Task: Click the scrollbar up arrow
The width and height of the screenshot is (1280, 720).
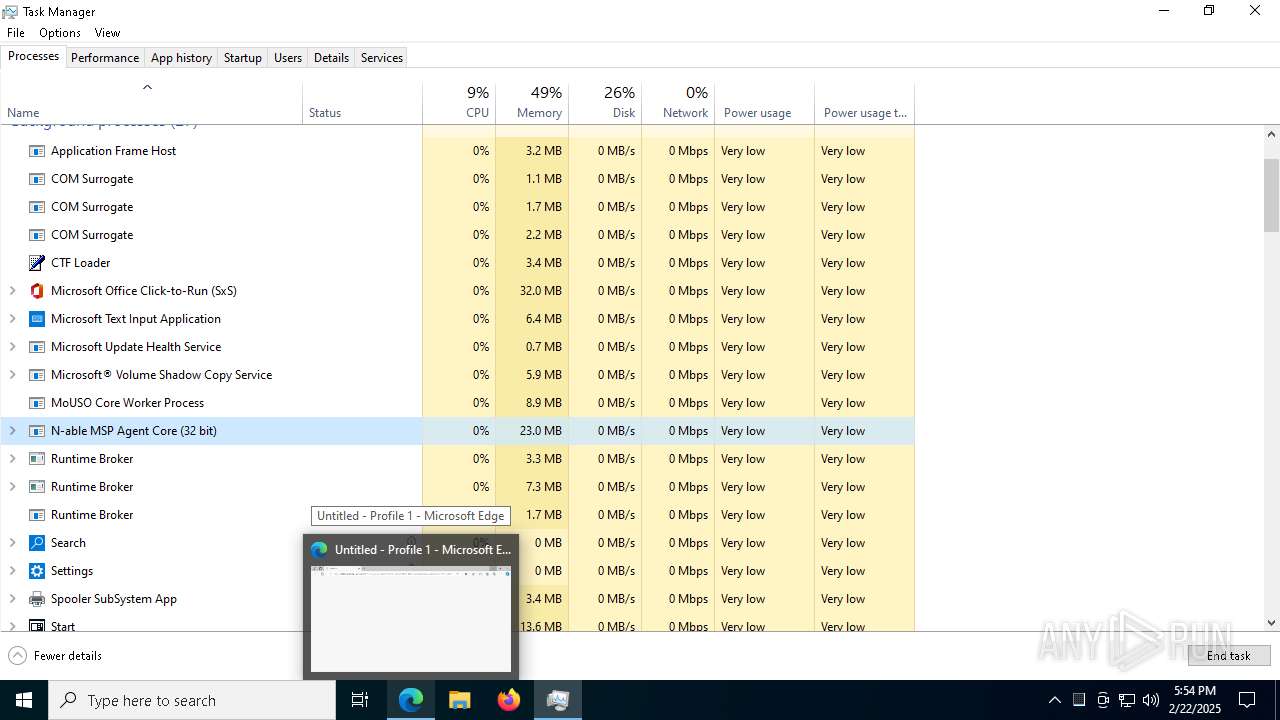Action: pos(1272,134)
